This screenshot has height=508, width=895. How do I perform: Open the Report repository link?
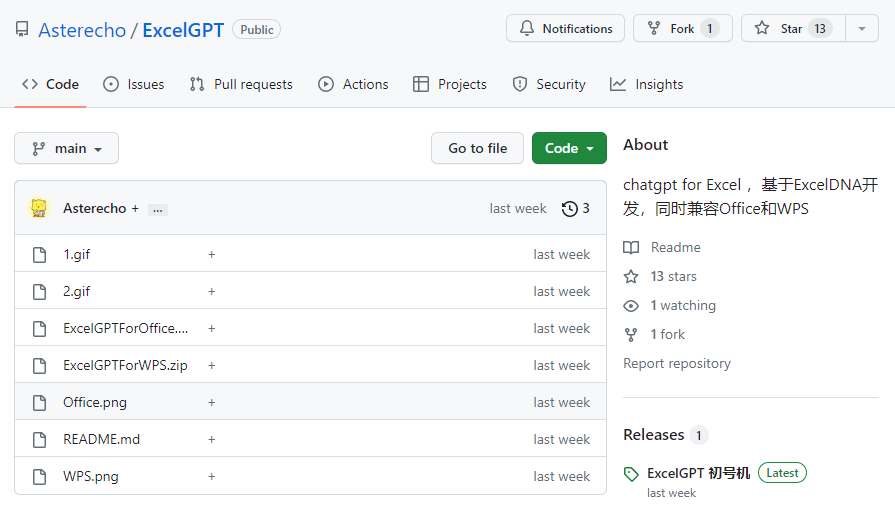point(677,364)
